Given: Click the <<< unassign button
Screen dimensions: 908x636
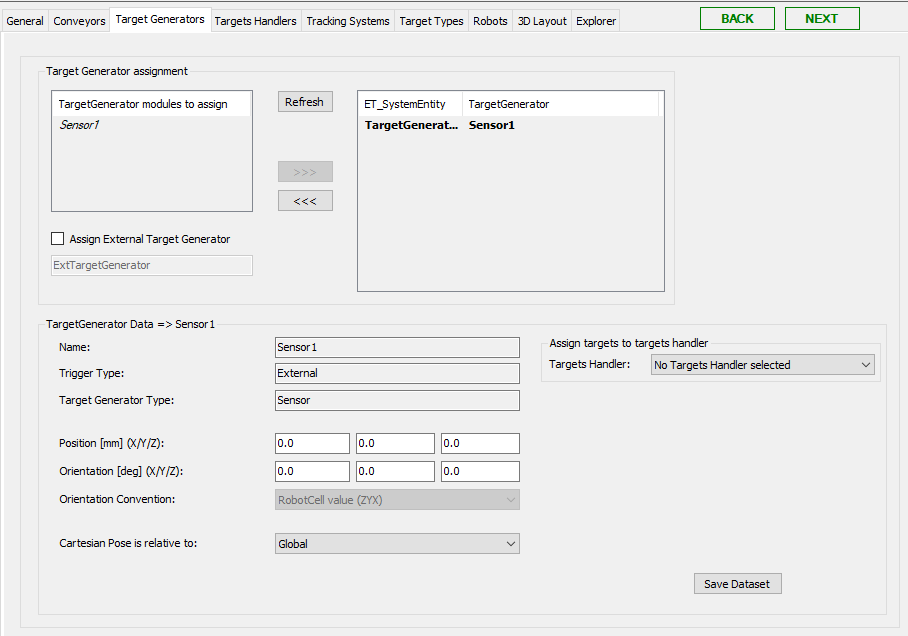Looking at the screenshot, I should [305, 201].
